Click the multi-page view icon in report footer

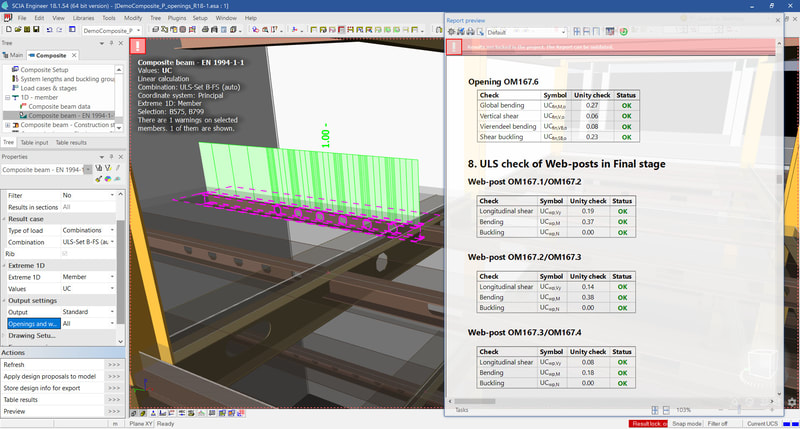pos(655,410)
